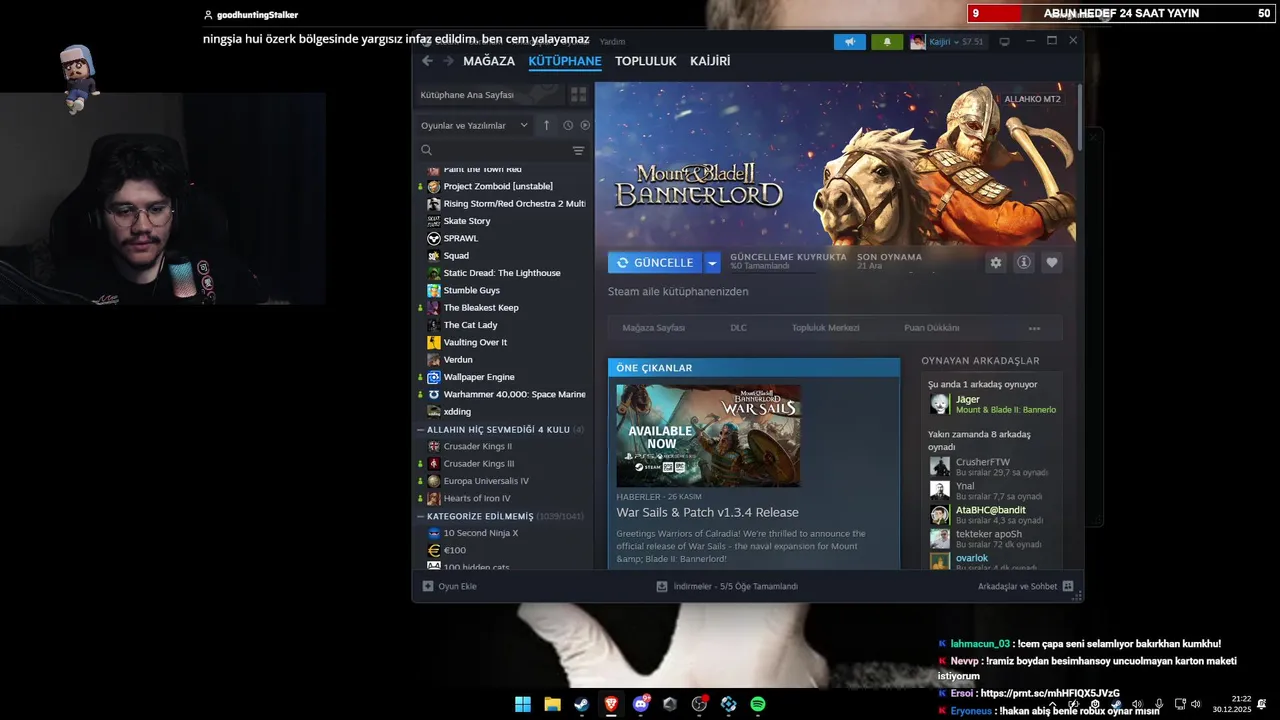Screen dimensions: 1280x720
Task: Open the Yardım menu
Action: (612, 42)
